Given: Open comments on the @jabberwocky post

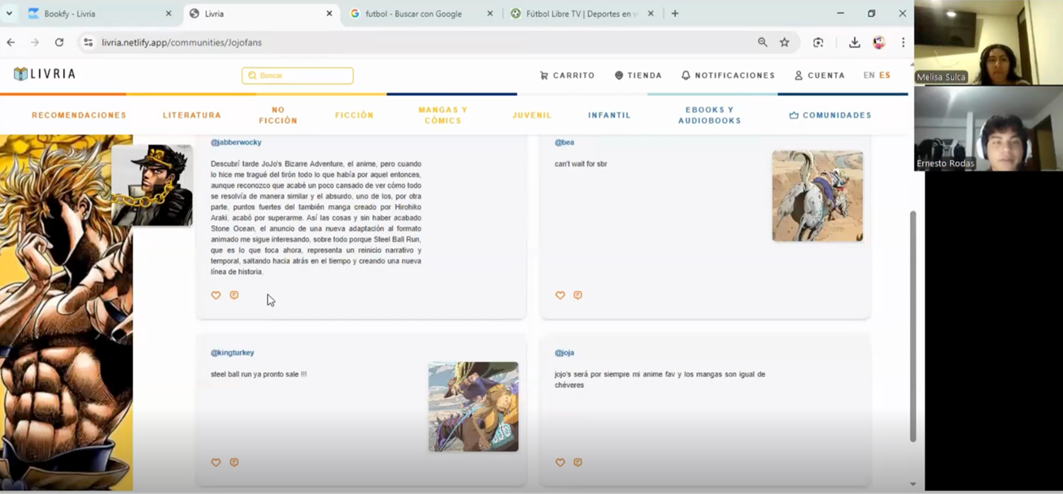Looking at the screenshot, I should (x=234, y=295).
